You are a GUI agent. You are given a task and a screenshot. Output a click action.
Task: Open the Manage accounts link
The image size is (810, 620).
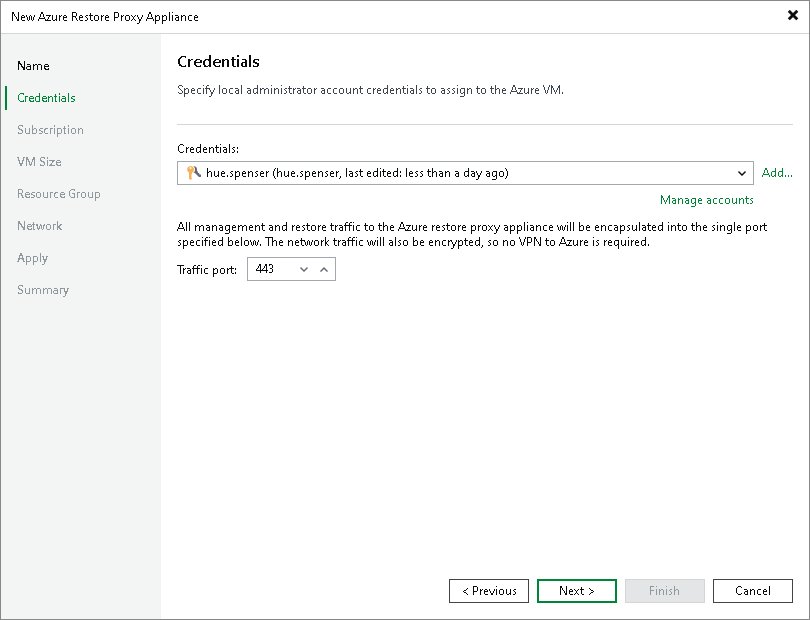[x=707, y=200]
